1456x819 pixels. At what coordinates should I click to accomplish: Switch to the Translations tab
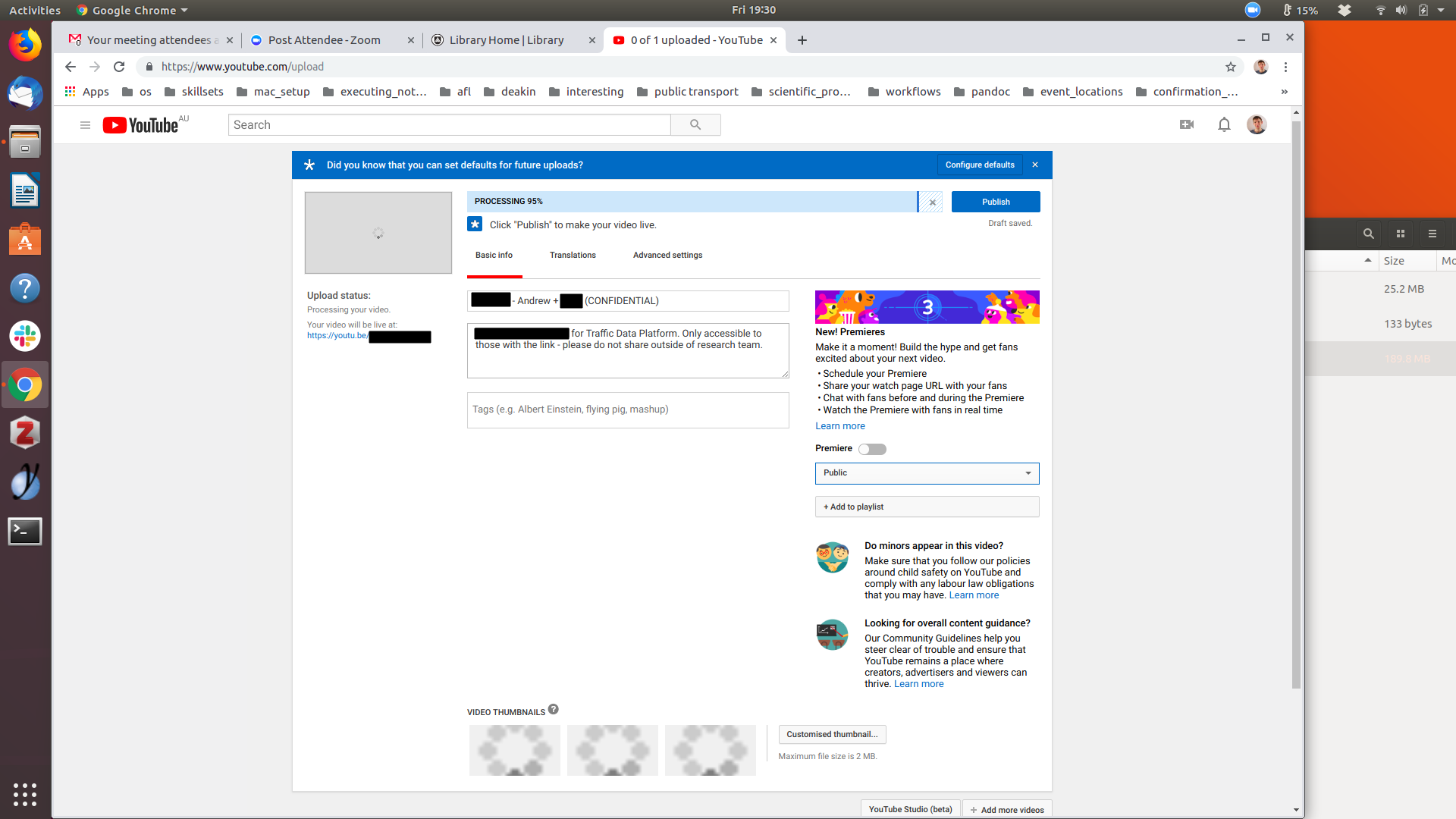click(573, 256)
